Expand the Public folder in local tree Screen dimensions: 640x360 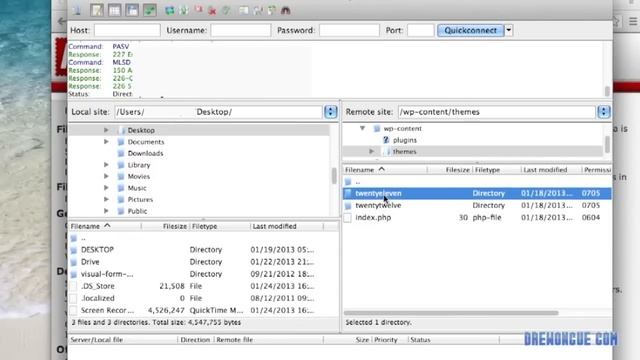(106, 211)
